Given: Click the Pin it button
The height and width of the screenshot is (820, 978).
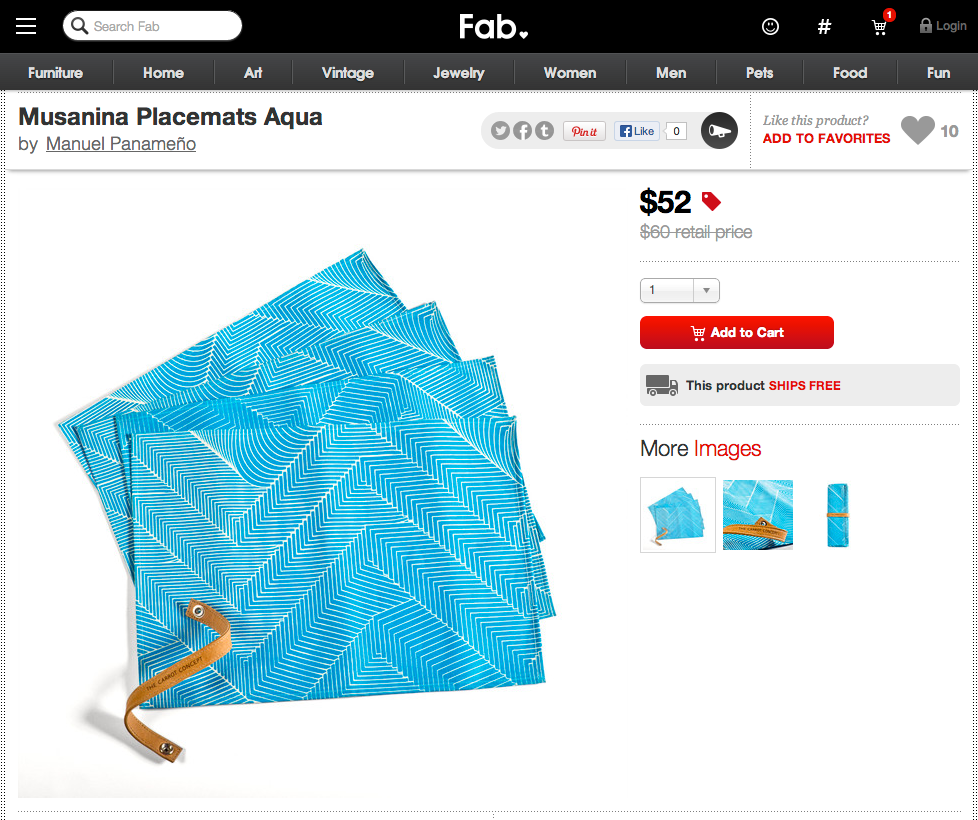Looking at the screenshot, I should [x=584, y=131].
